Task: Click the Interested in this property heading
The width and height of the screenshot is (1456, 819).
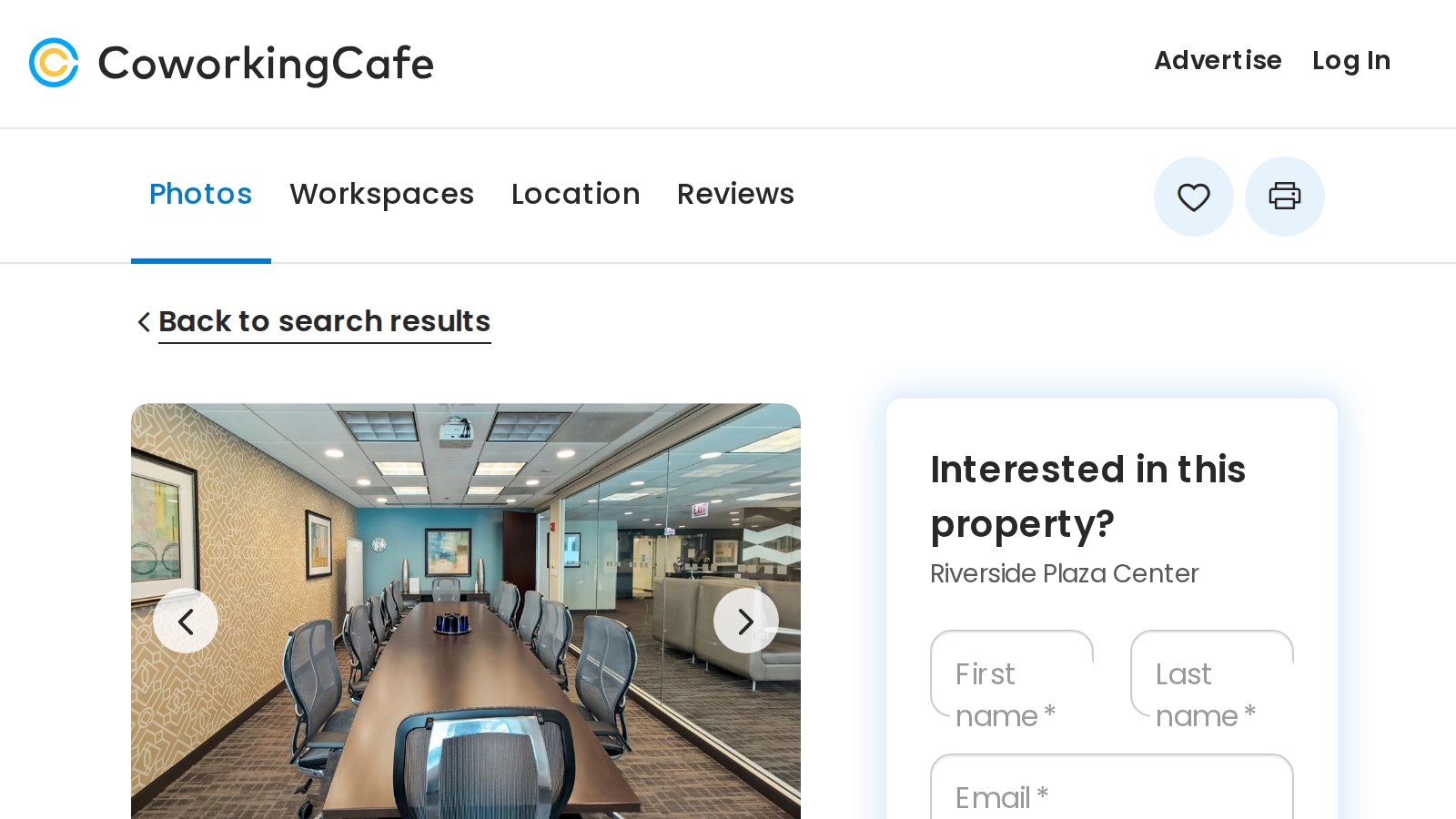Action: click(x=1087, y=497)
